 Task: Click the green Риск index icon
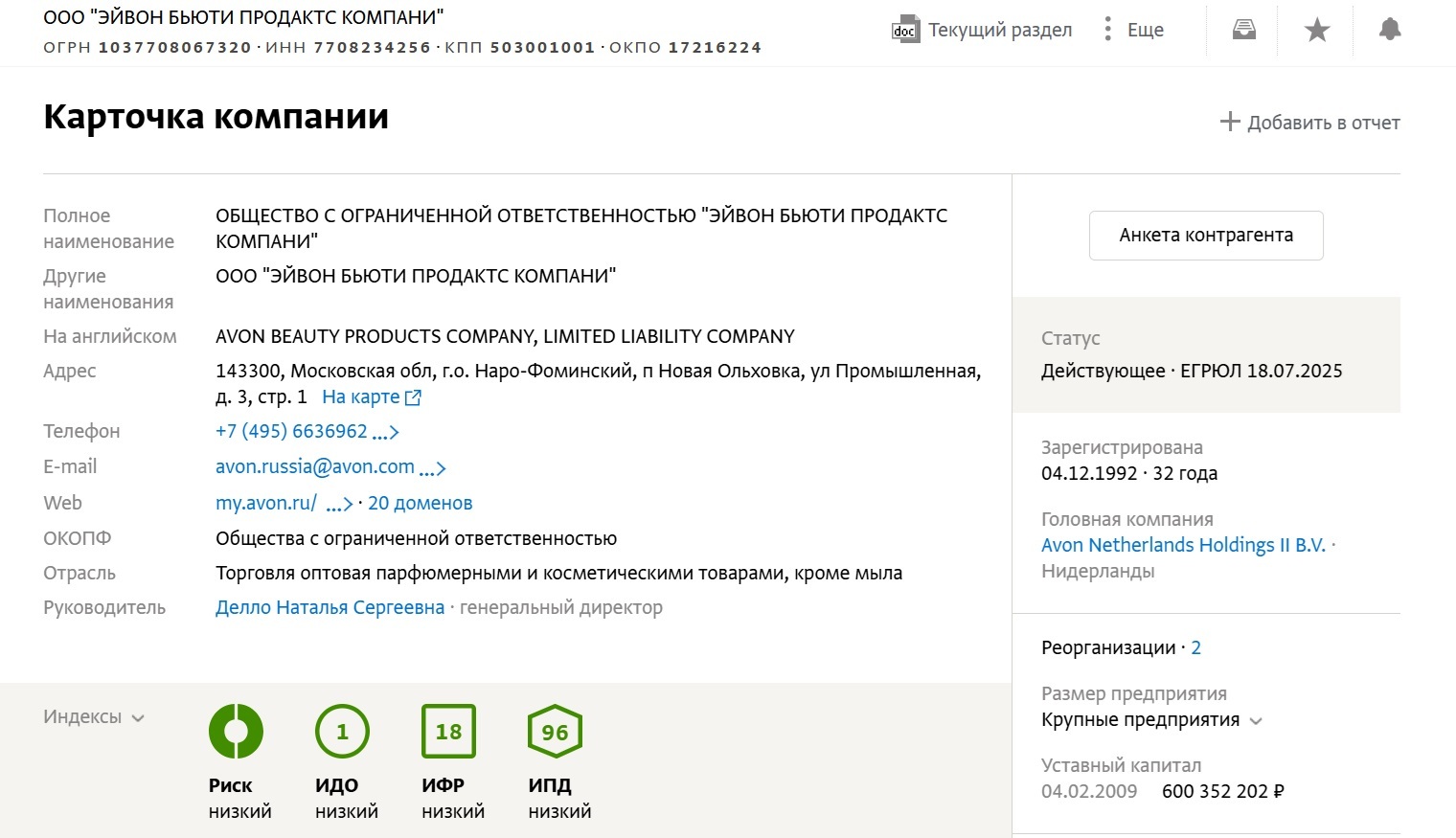pos(236,732)
